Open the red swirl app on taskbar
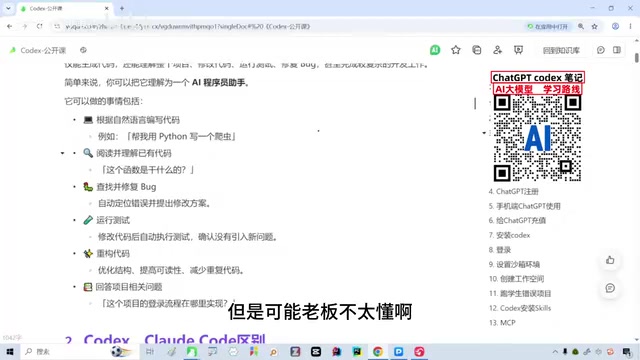The image size is (640, 360). (x=419, y=351)
